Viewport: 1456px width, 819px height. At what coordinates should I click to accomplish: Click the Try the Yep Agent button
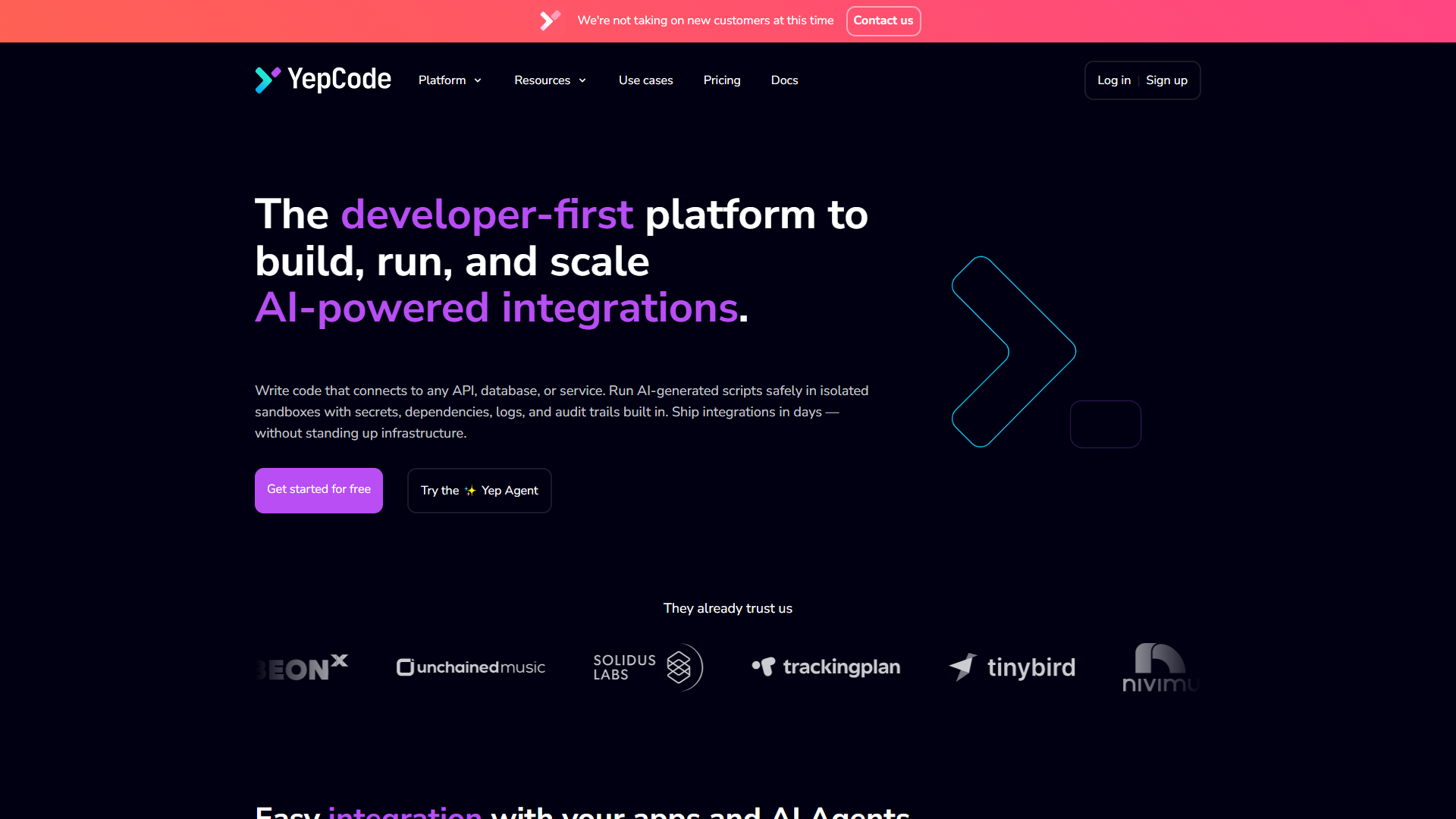coord(479,491)
